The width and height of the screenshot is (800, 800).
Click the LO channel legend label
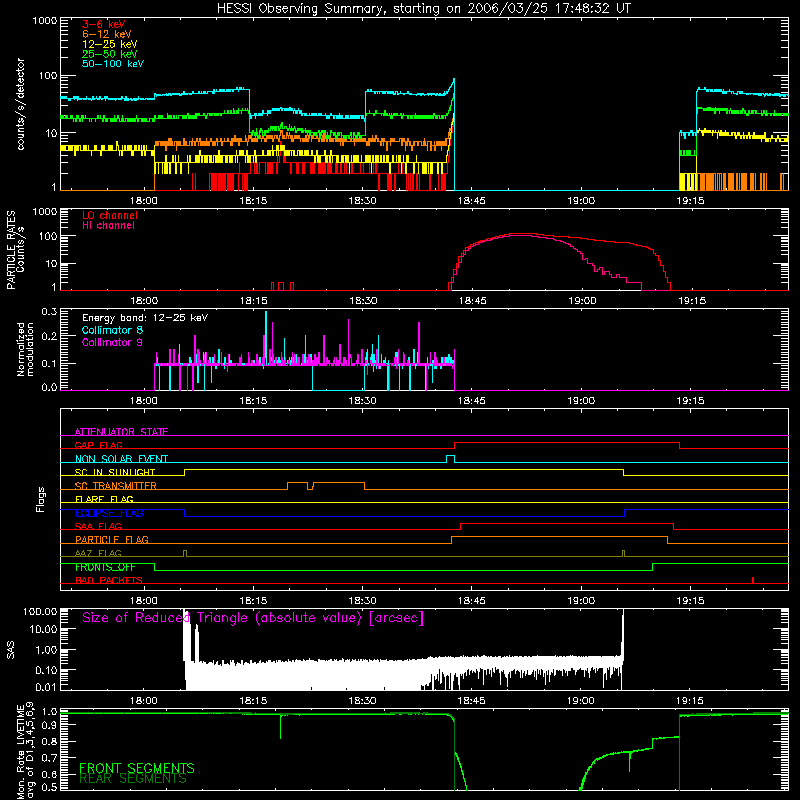tap(110, 215)
